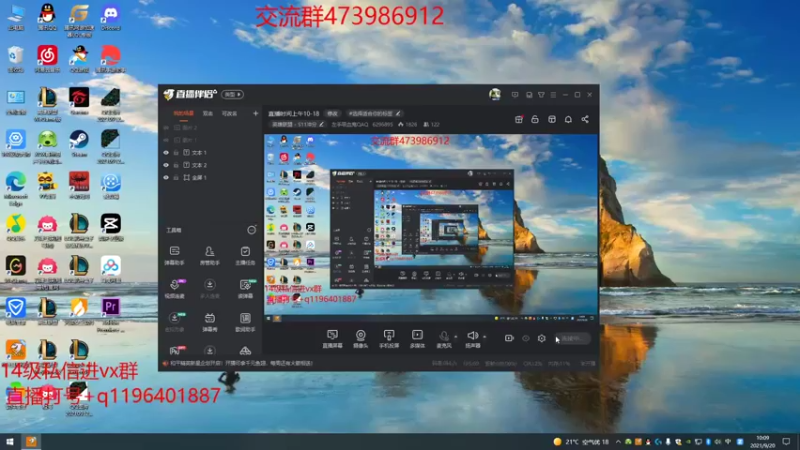Add a 摄像头 camera source
The image size is (800, 450).
(361, 339)
